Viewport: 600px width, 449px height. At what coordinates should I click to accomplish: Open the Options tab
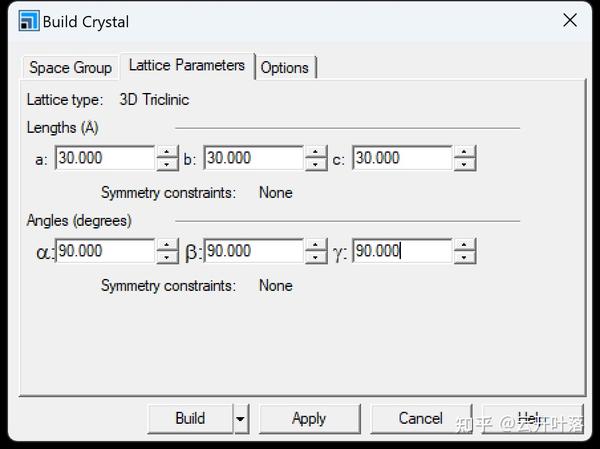(x=285, y=67)
